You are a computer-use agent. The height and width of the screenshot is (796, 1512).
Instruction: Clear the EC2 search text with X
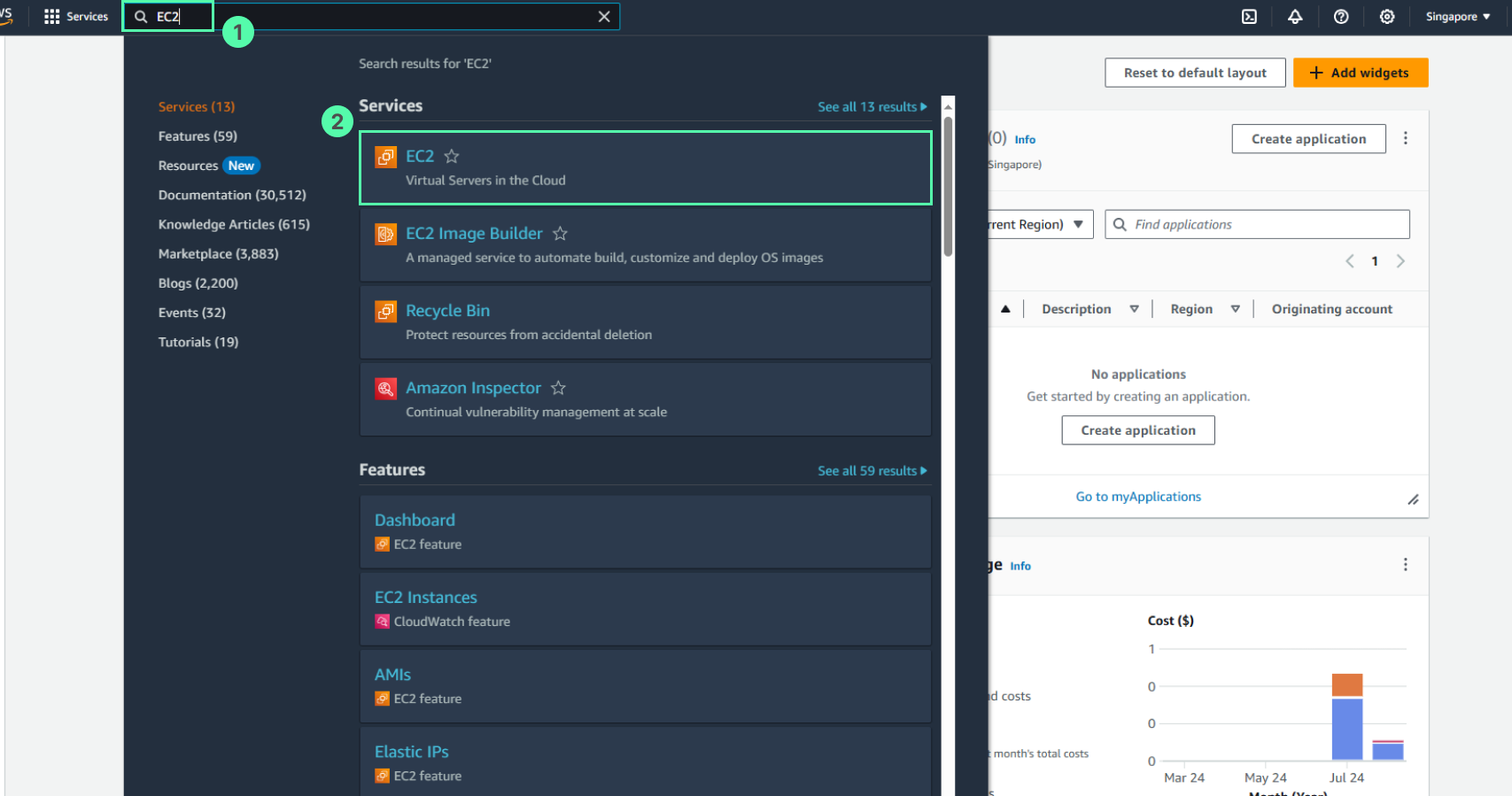(604, 17)
